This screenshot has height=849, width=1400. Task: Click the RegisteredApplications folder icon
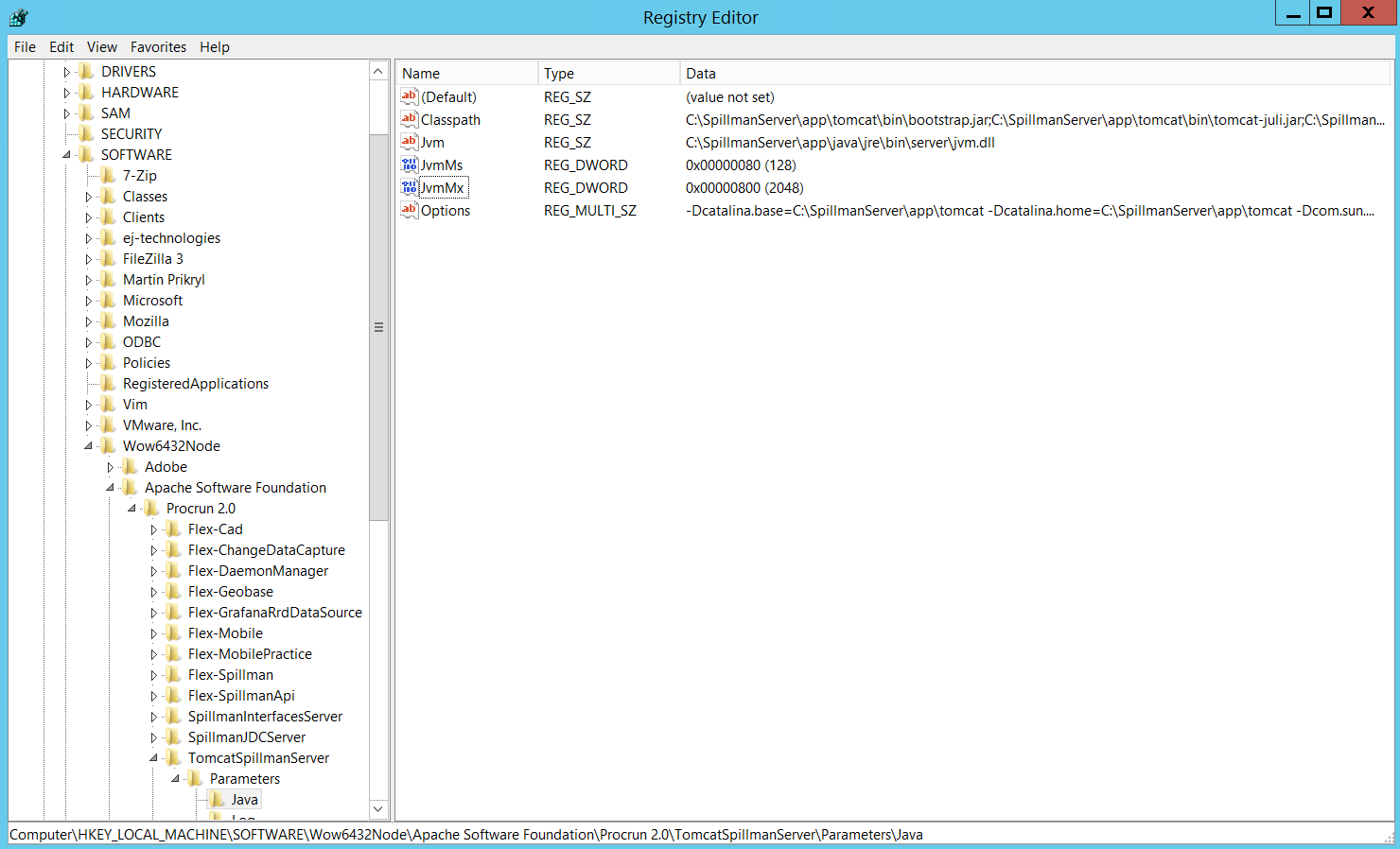click(109, 384)
